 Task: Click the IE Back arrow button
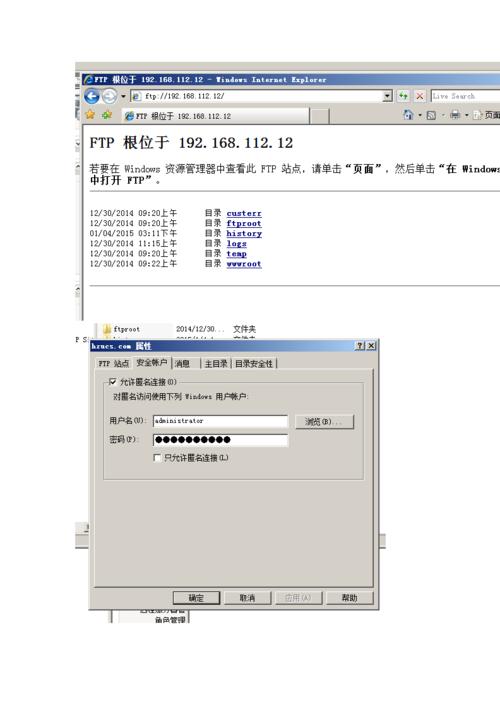92,96
